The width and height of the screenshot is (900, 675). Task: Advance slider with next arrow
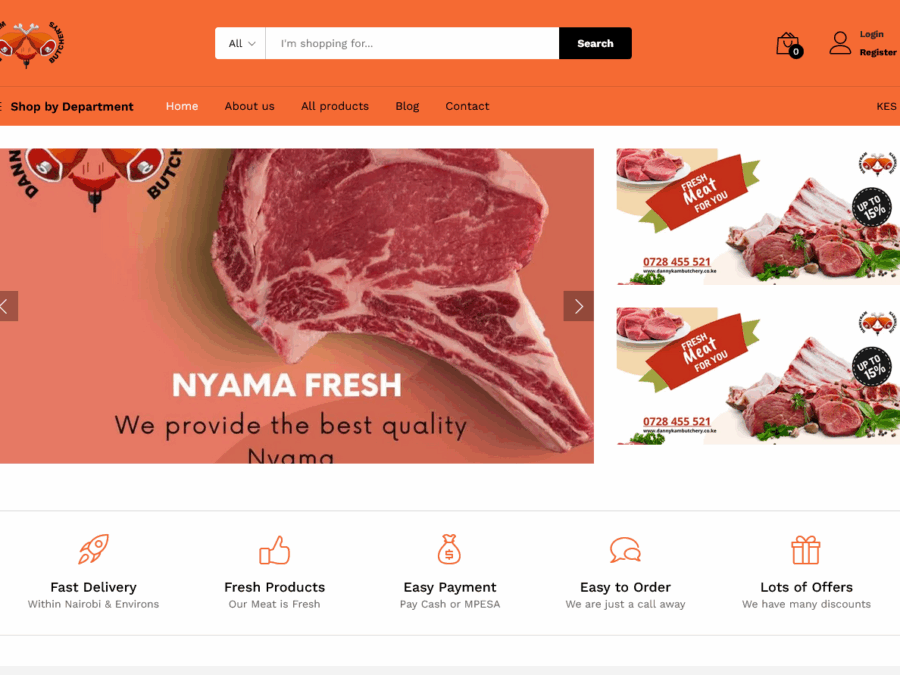(579, 306)
